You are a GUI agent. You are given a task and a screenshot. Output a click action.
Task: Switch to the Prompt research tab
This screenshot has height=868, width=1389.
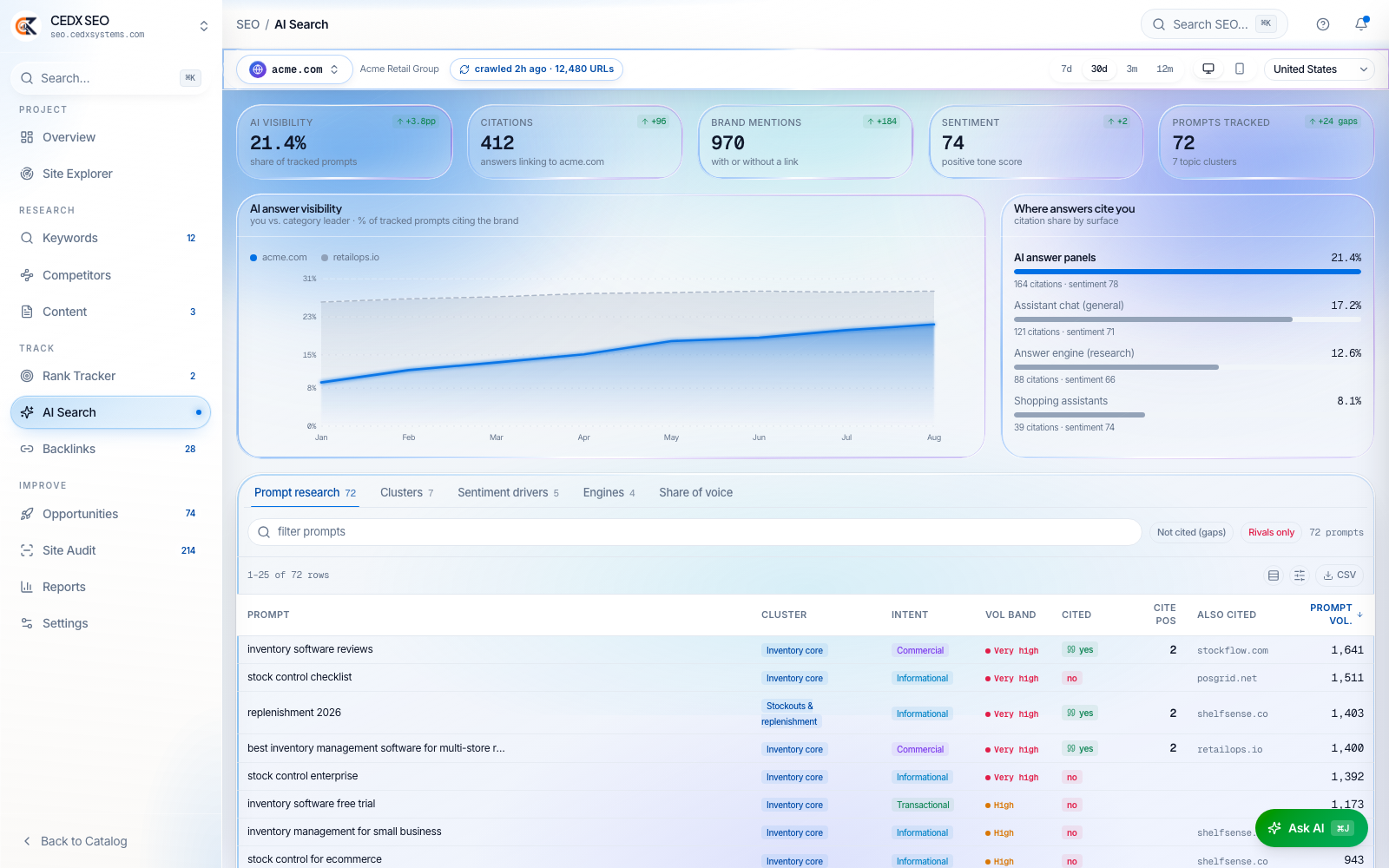pos(305,492)
